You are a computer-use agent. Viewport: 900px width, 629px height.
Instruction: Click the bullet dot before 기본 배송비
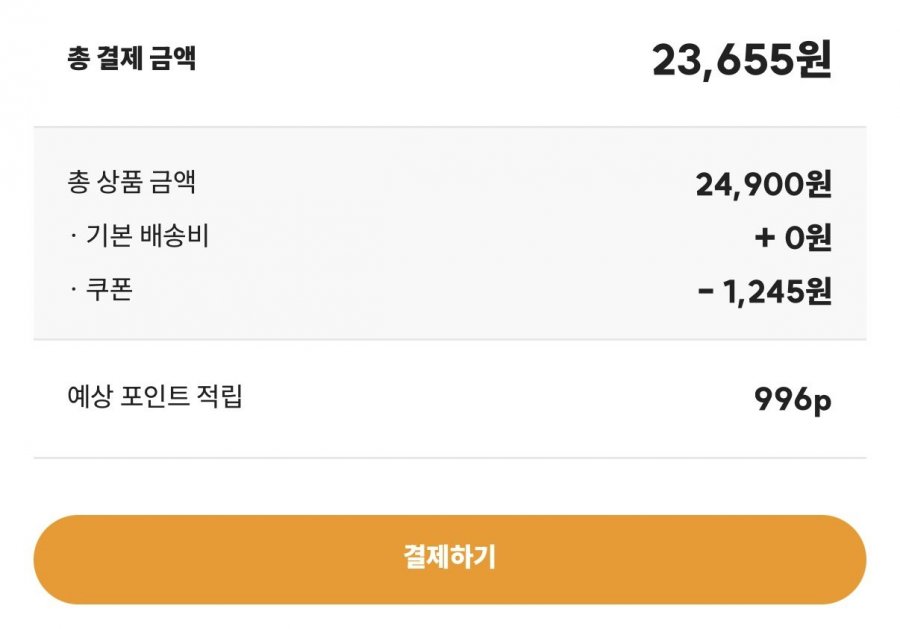point(73,238)
